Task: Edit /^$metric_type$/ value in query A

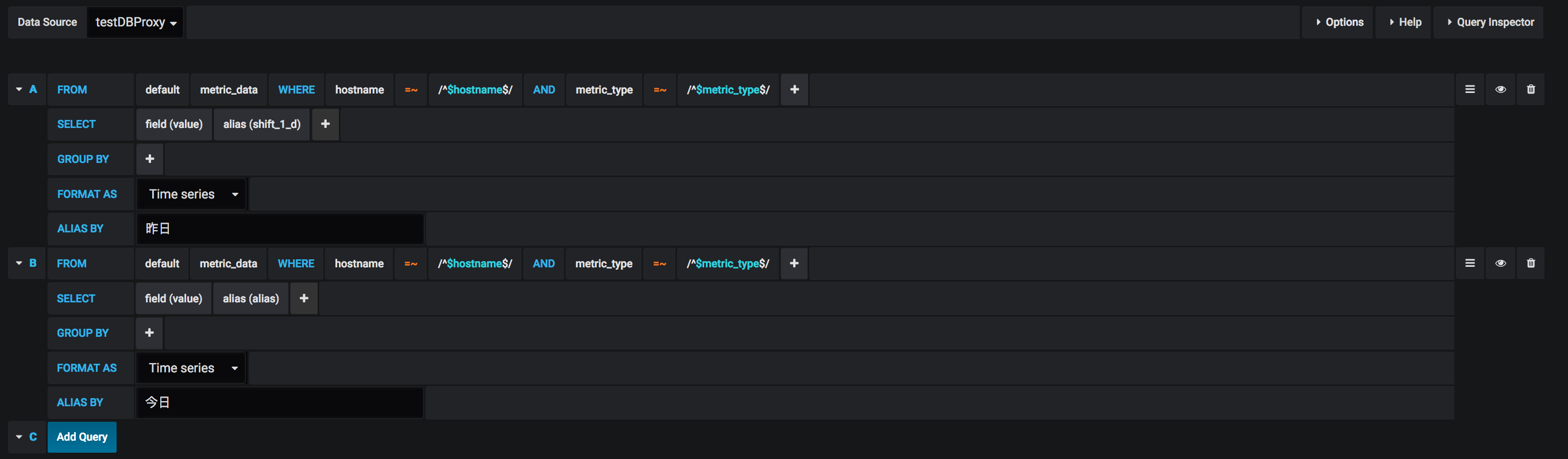Action: (729, 90)
